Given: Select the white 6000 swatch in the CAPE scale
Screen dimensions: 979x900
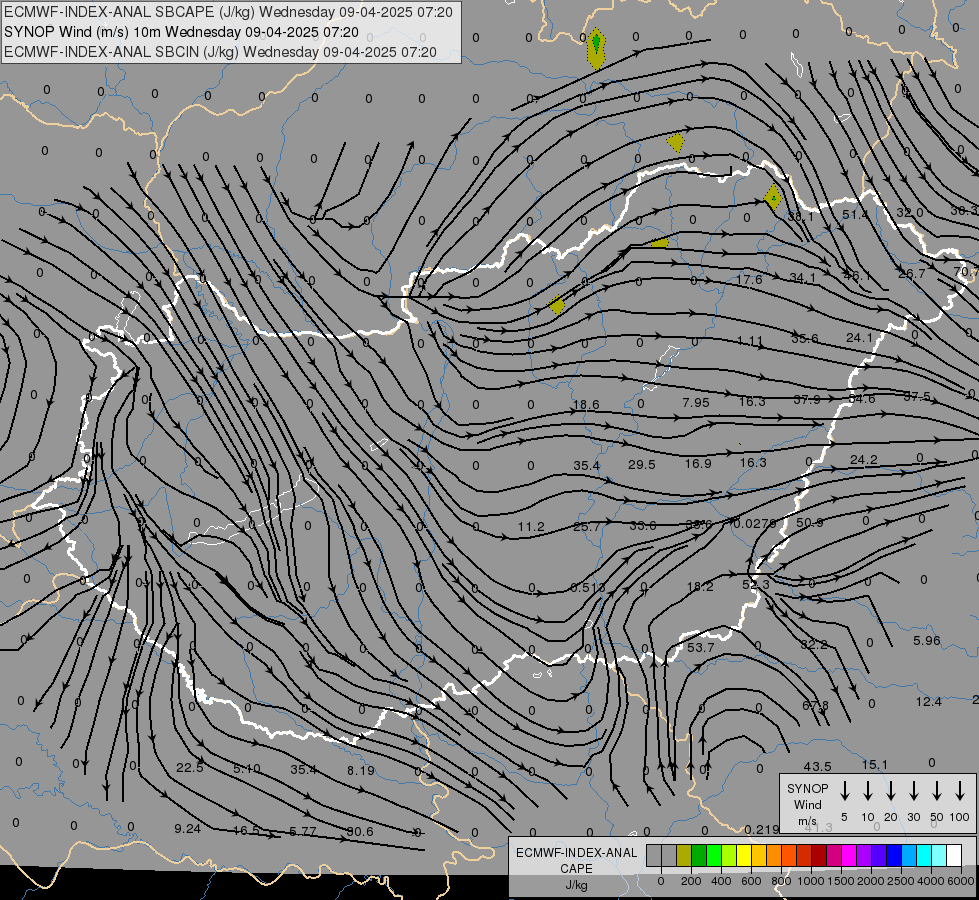Looking at the screenshot, I should tap(954, 856).
